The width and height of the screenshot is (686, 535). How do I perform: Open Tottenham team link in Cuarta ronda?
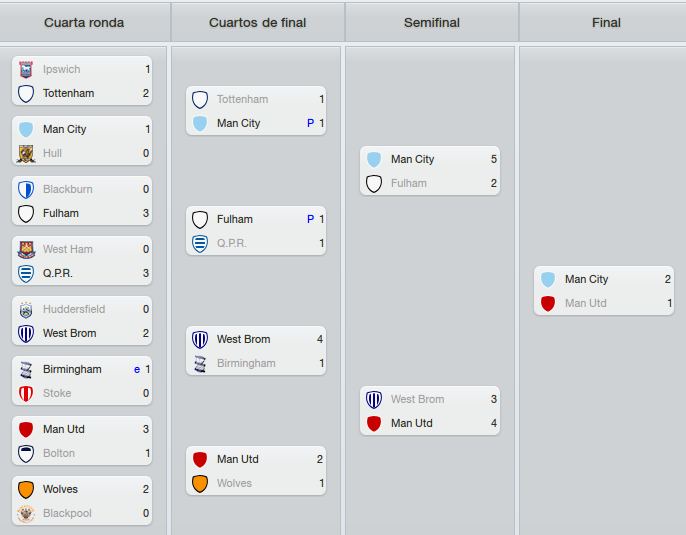(x=68, y=93)
